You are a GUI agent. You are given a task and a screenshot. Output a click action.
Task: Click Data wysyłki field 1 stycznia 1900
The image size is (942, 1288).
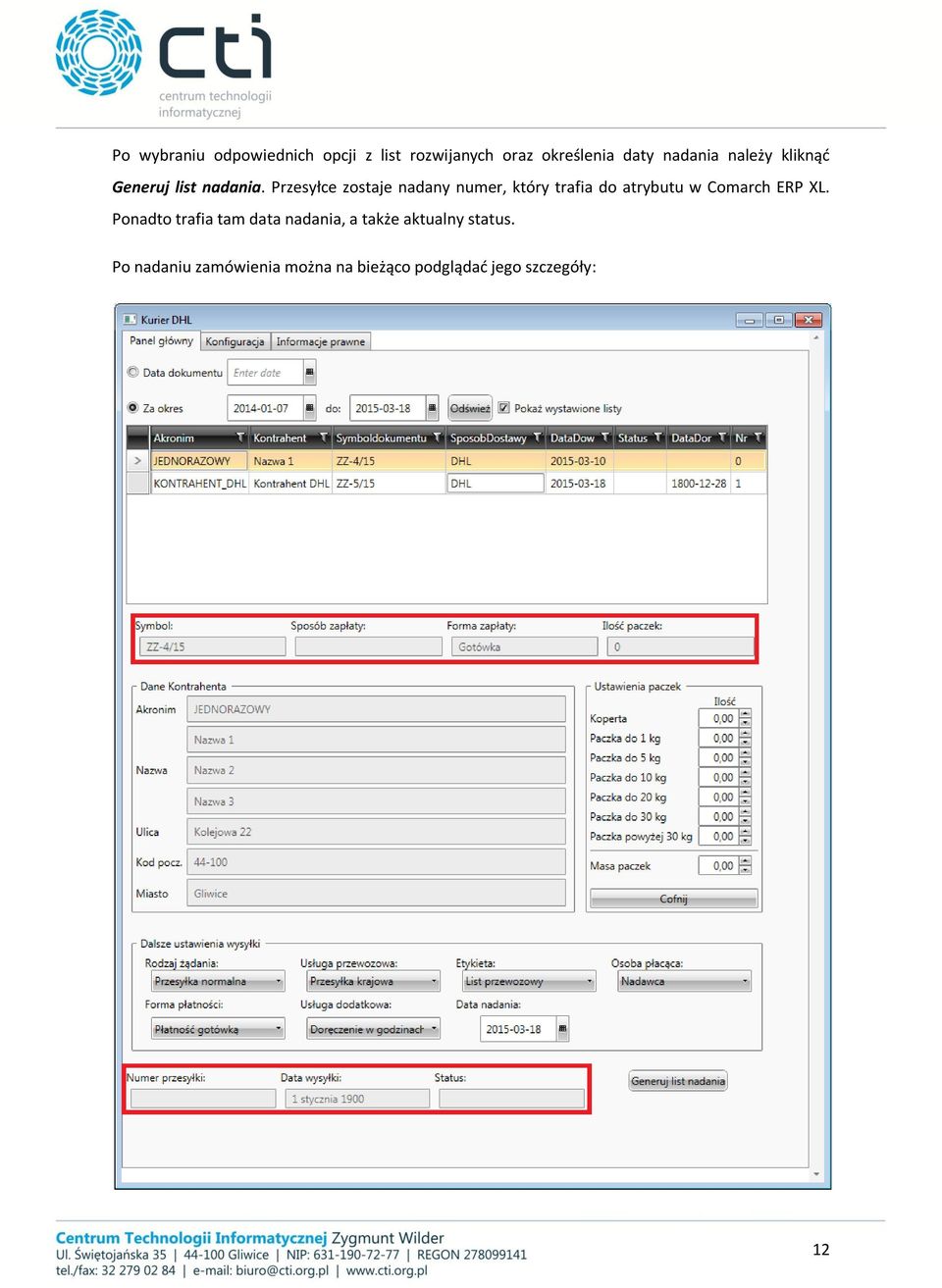[x=356, y=1099]
